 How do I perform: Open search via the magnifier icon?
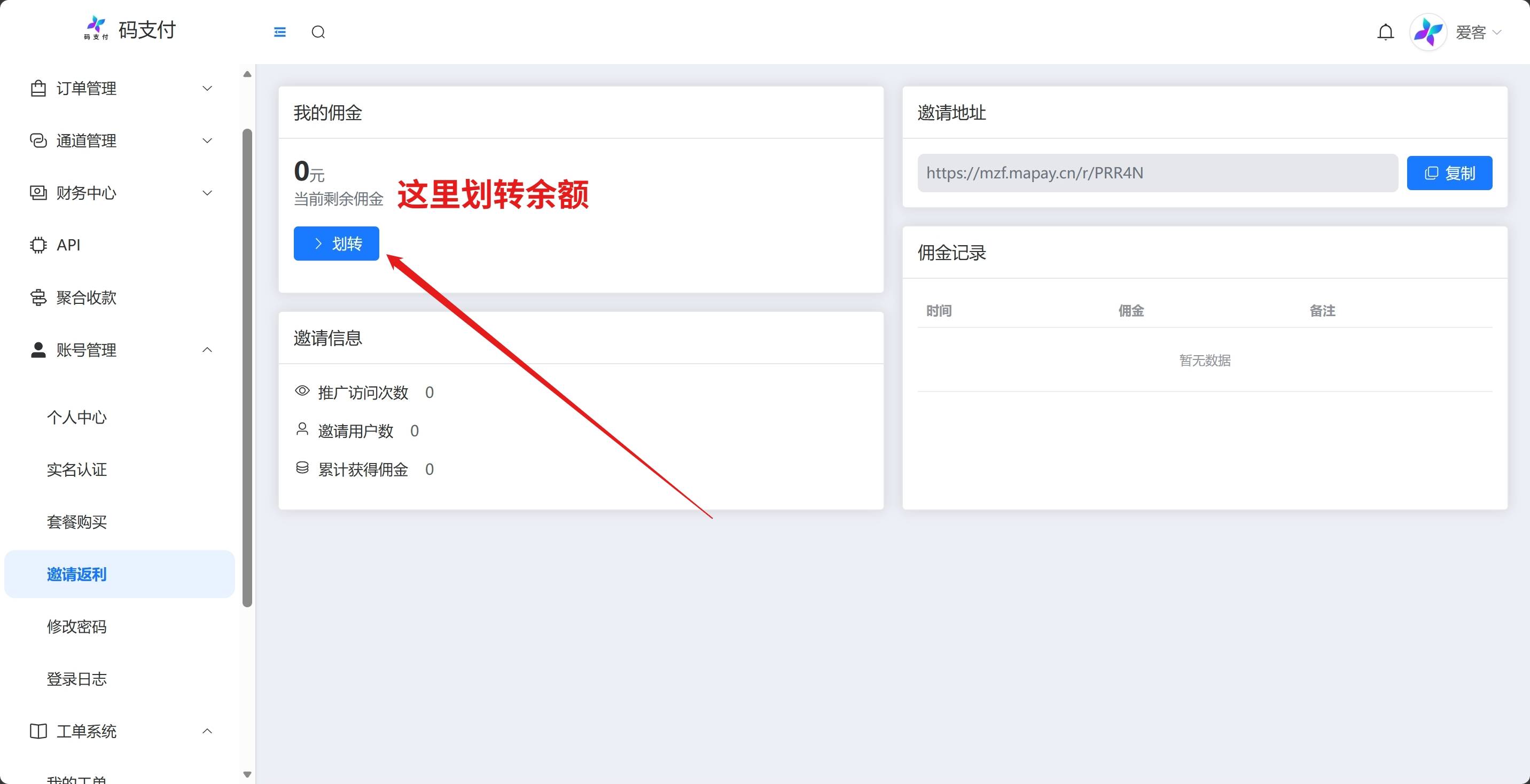click(x=318, y=32)
